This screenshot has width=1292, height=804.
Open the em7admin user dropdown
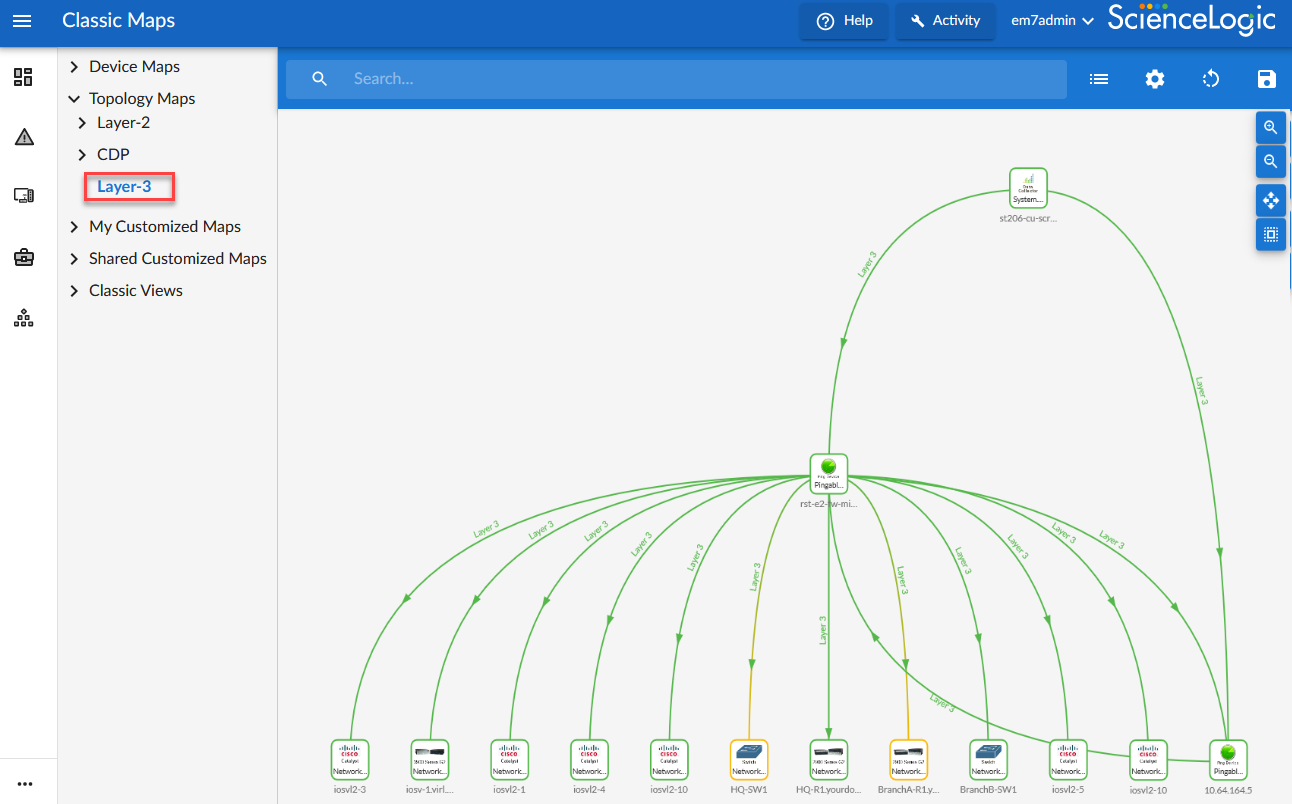1052,21
